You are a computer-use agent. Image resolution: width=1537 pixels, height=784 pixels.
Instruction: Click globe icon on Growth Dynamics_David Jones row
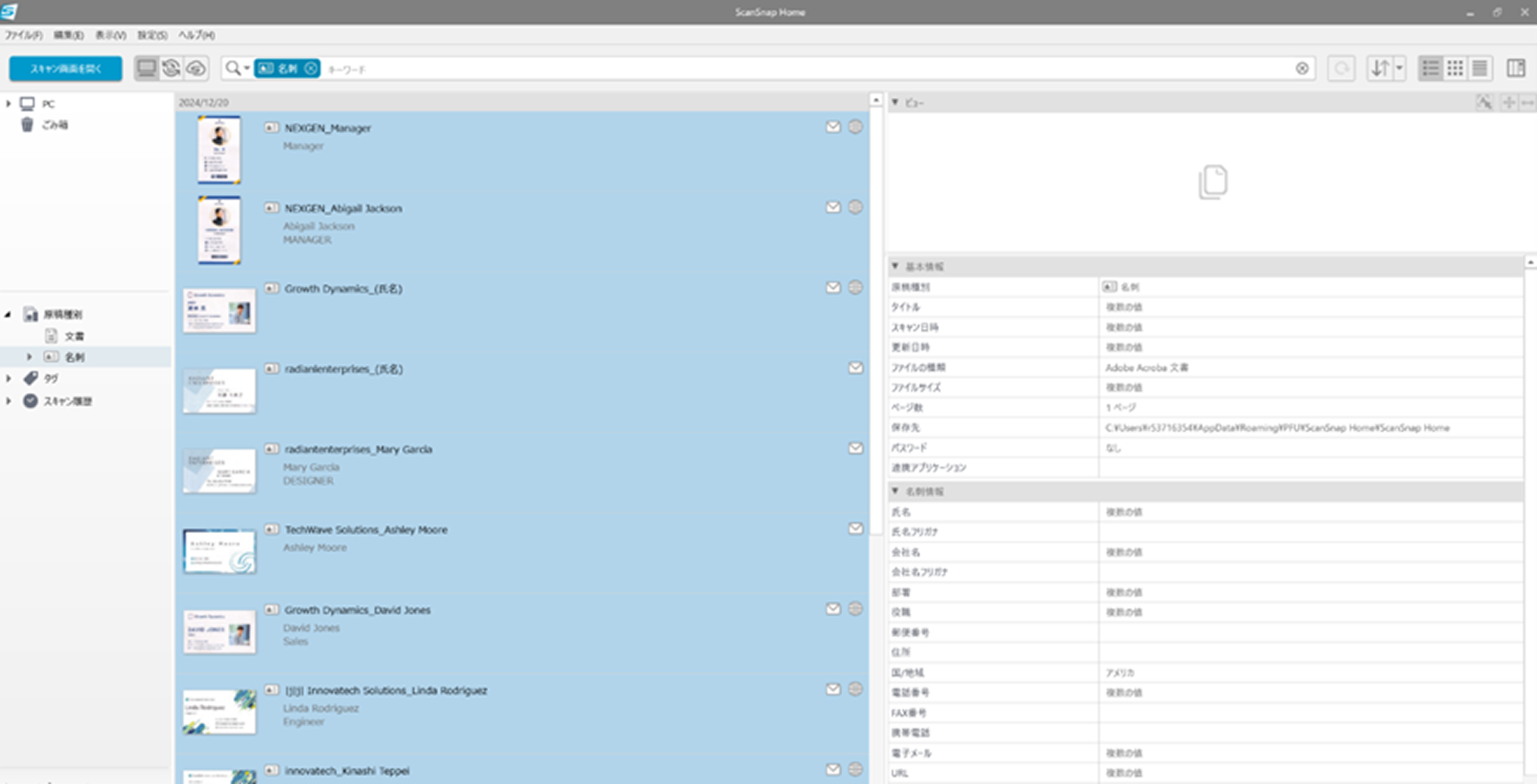(x=856, y=609)
